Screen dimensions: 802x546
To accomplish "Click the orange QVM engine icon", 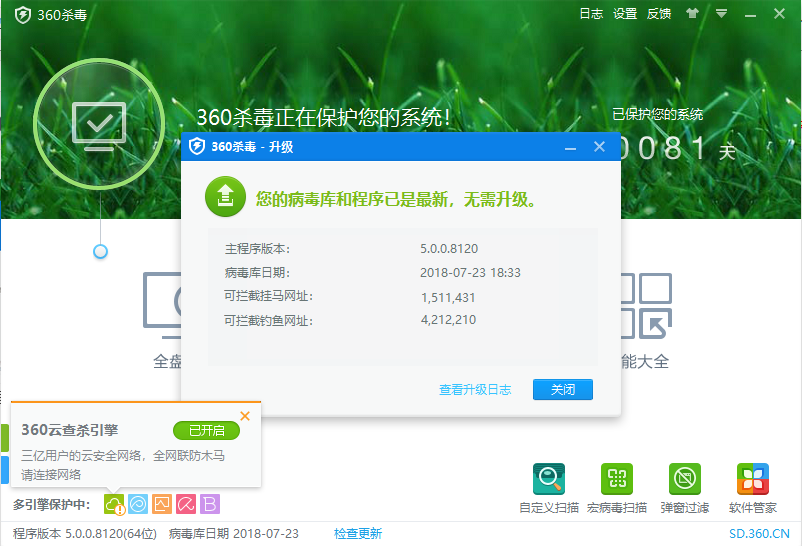I will click(x=162, y=504).
